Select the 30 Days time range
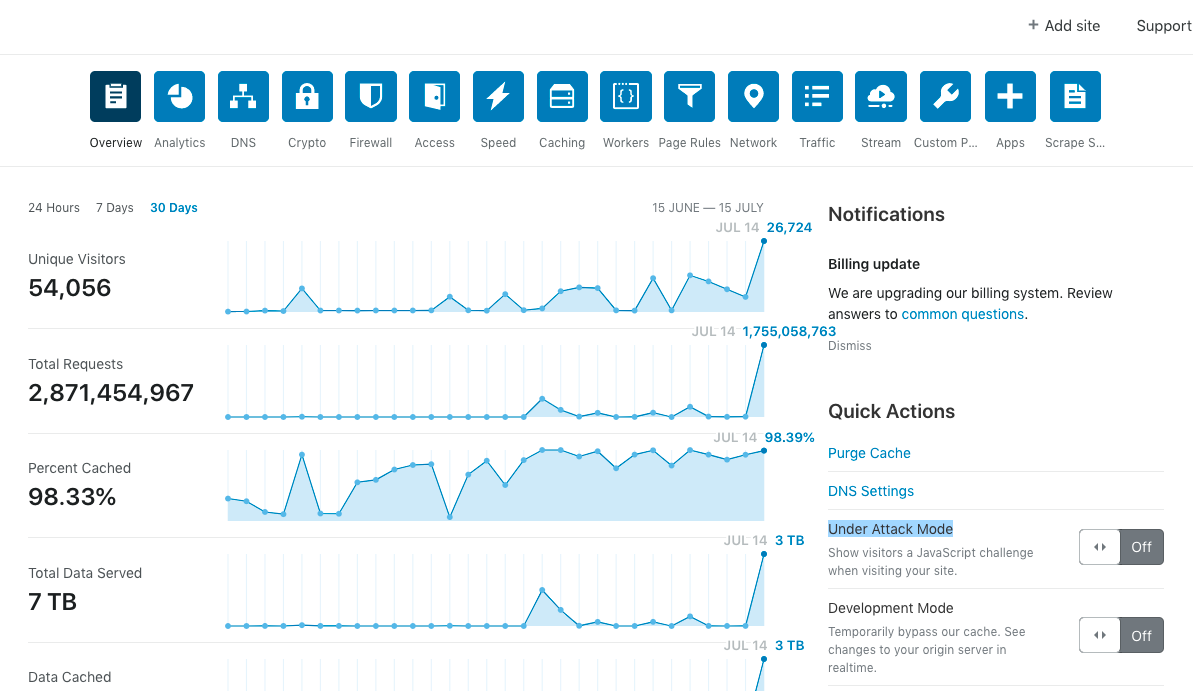 [x=173, y=208]
